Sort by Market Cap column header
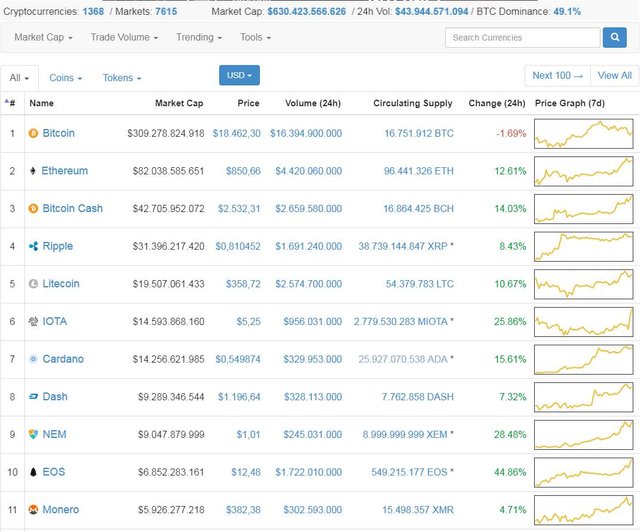640x532 pixels. tap(179, 103)
